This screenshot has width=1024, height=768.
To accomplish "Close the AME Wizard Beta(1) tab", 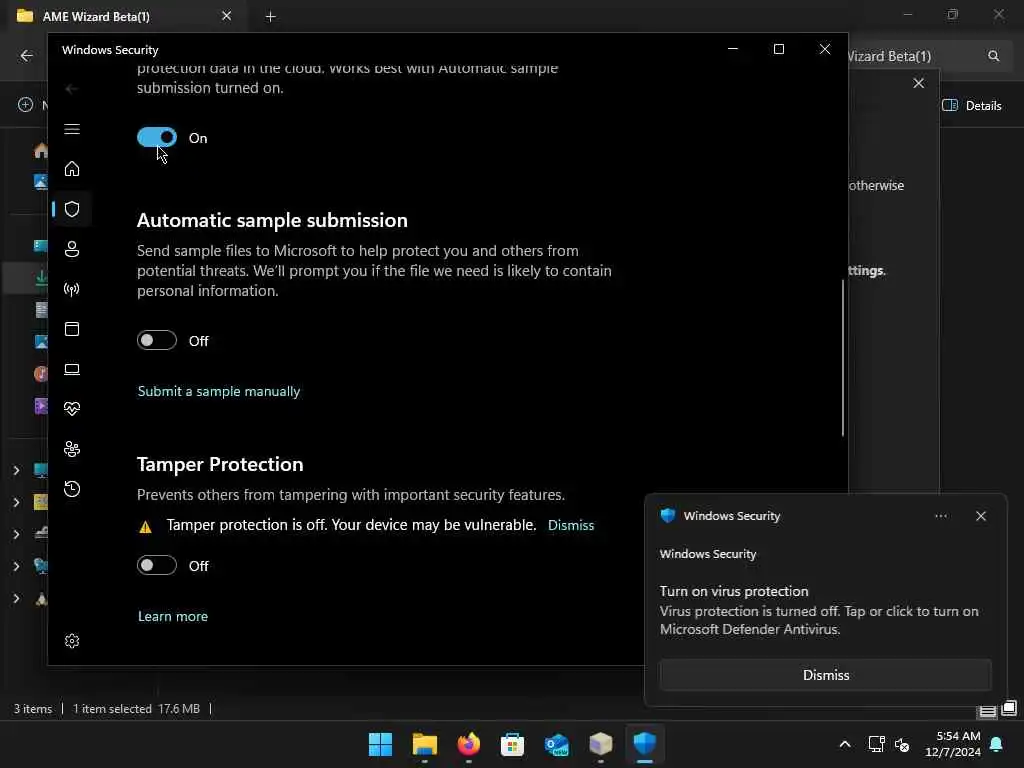I will coord(226,16).
